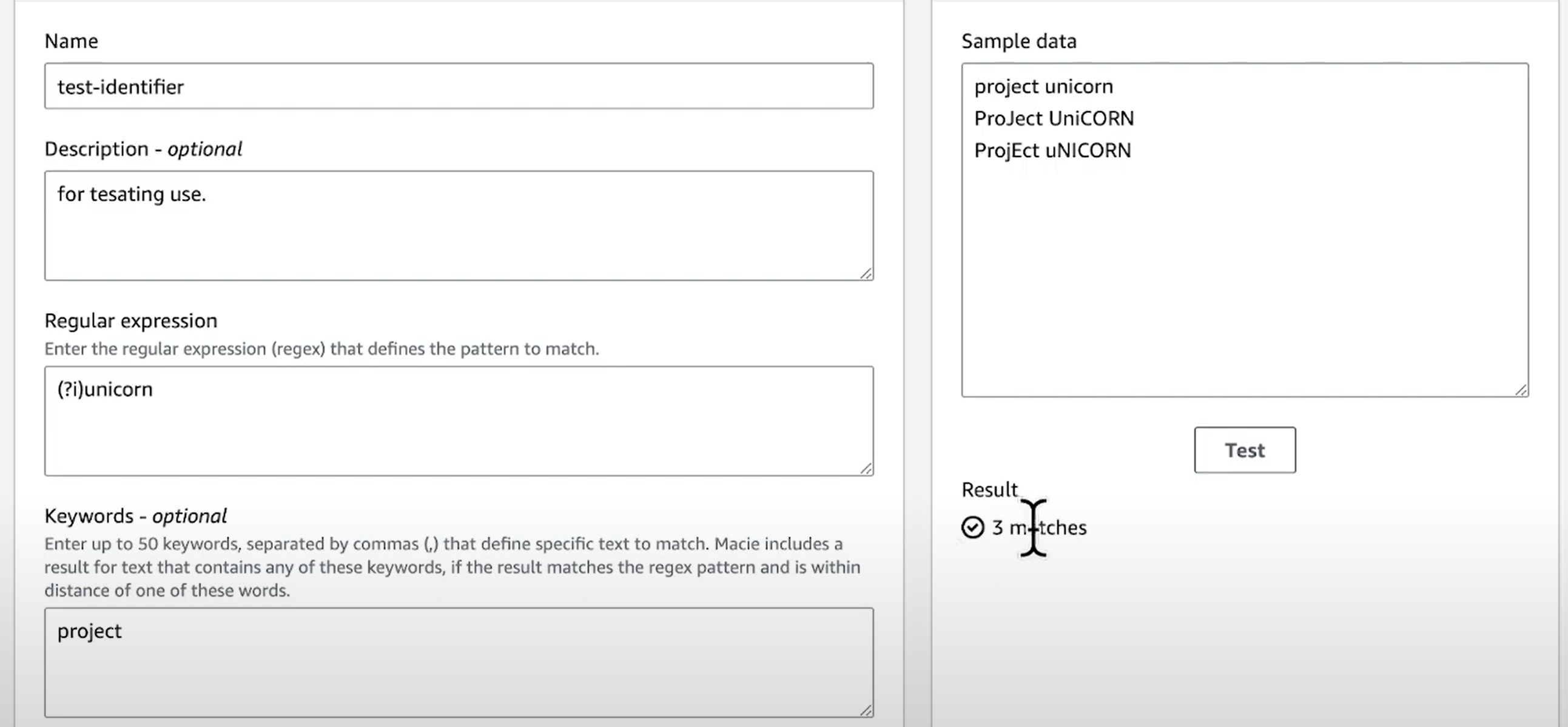Click the 'for tesating use.' description text
Image resolution: width=1568 pixels, height=727 pixels.
click(x=132, y=194)
